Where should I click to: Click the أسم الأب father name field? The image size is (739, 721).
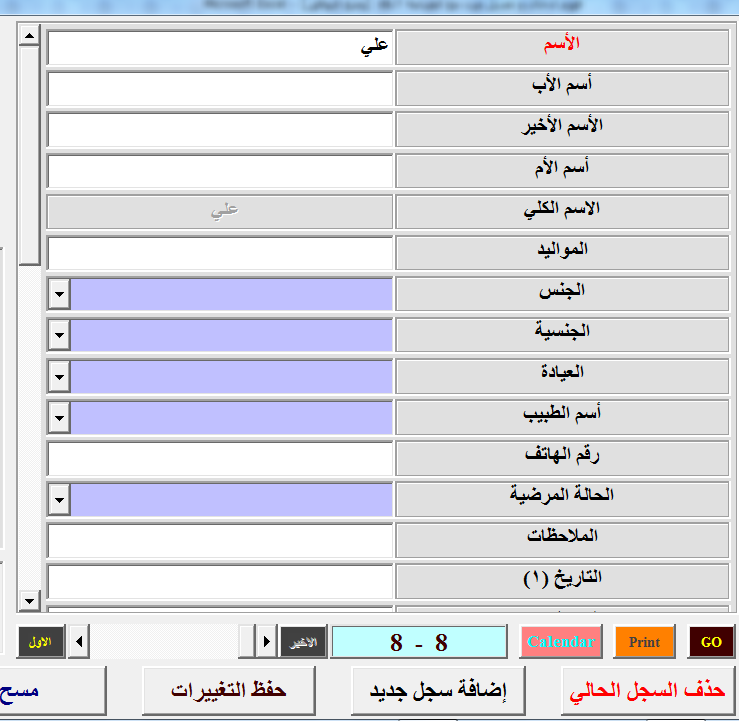click(220, 89)
